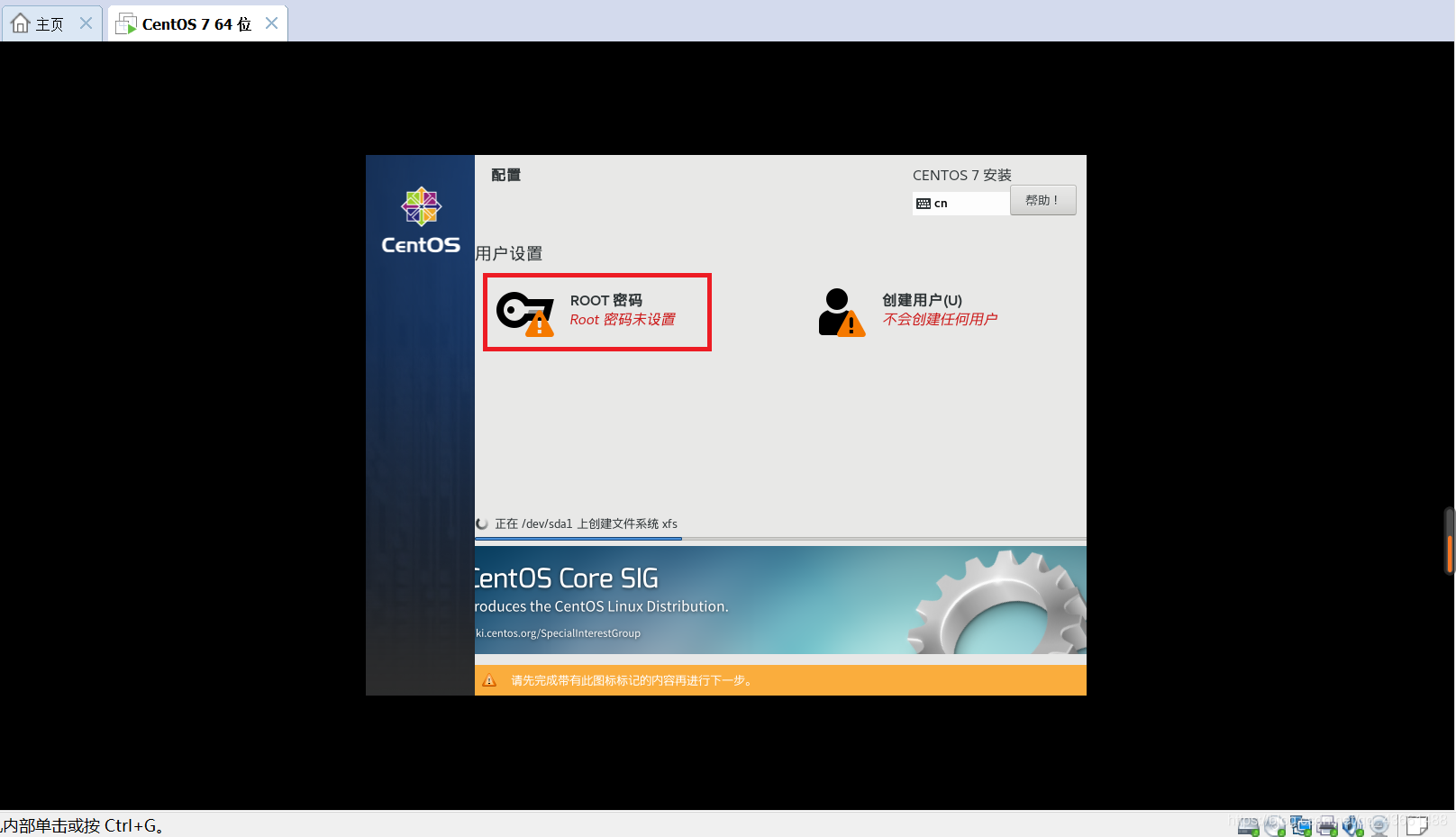Click the VM icon on CentOS tab

point(126,23)
